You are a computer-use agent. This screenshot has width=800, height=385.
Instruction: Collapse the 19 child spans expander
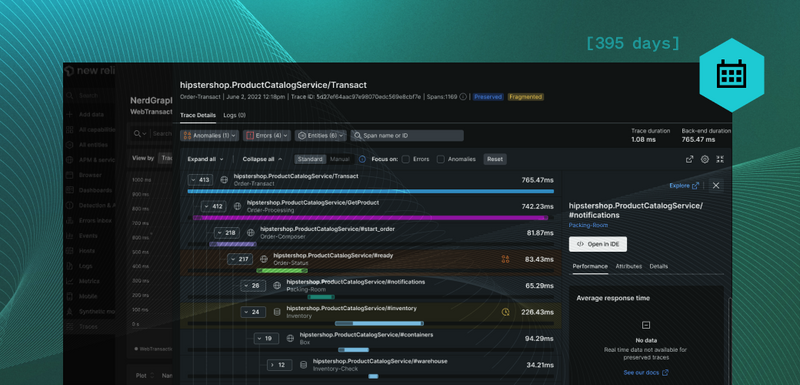pos(266,338)
